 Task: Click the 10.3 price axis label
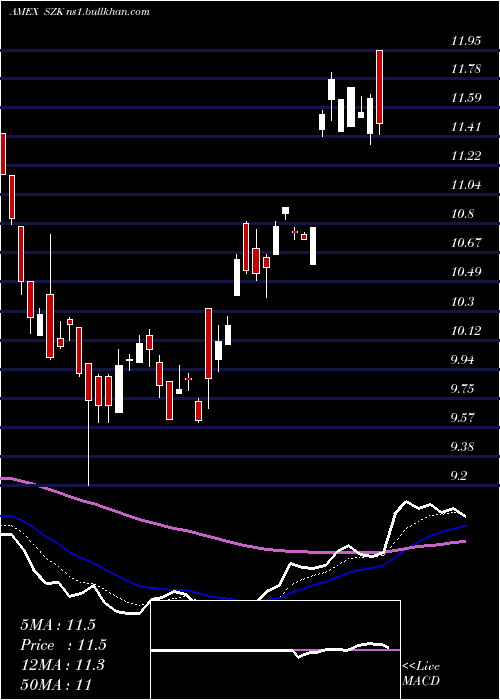462,302
